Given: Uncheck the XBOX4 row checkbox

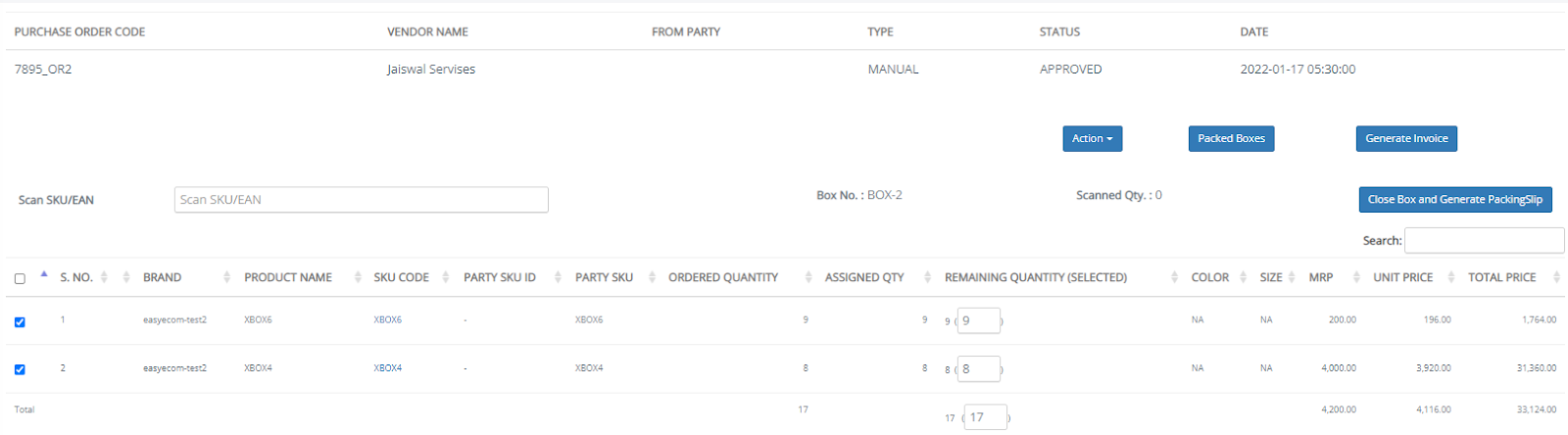Looking at the screenshot, I should click(20, 369).
